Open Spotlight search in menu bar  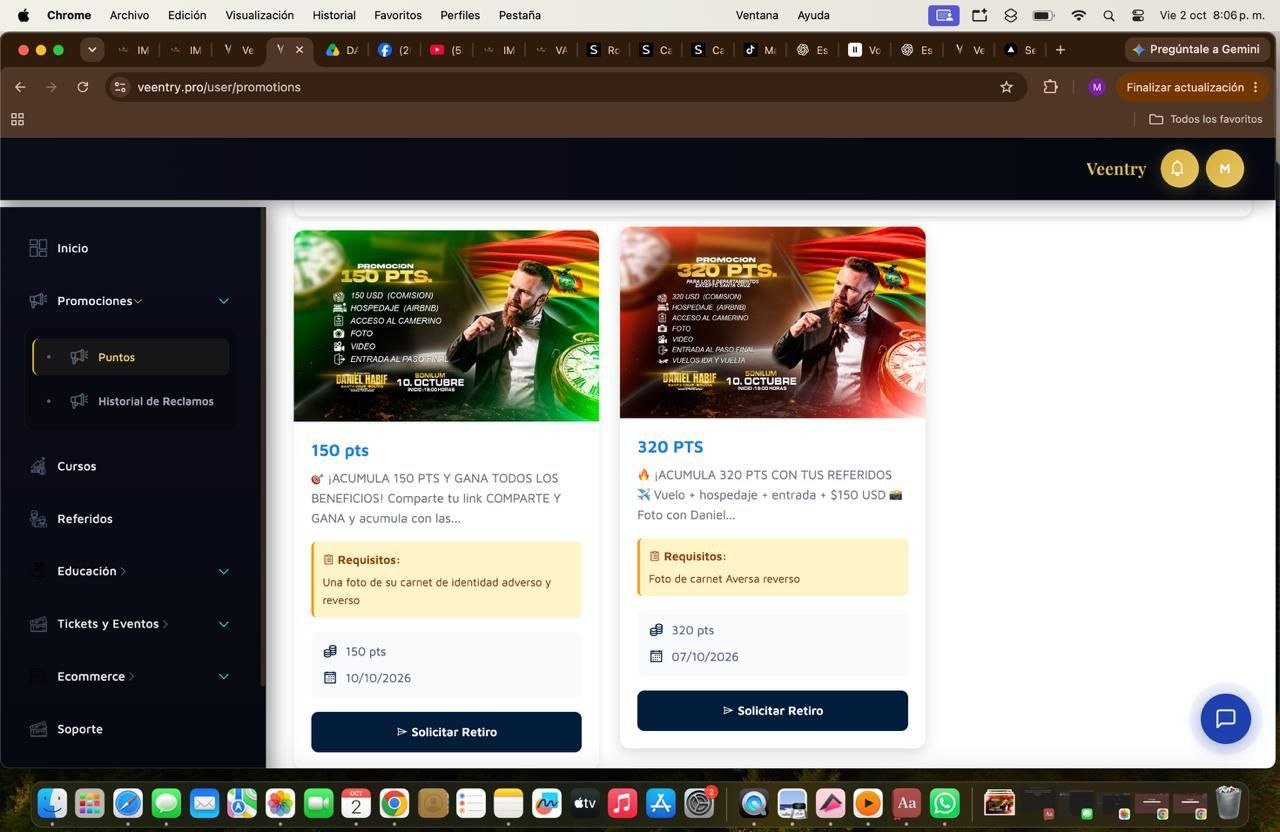pyautogui.click(x=1108, y=15)
